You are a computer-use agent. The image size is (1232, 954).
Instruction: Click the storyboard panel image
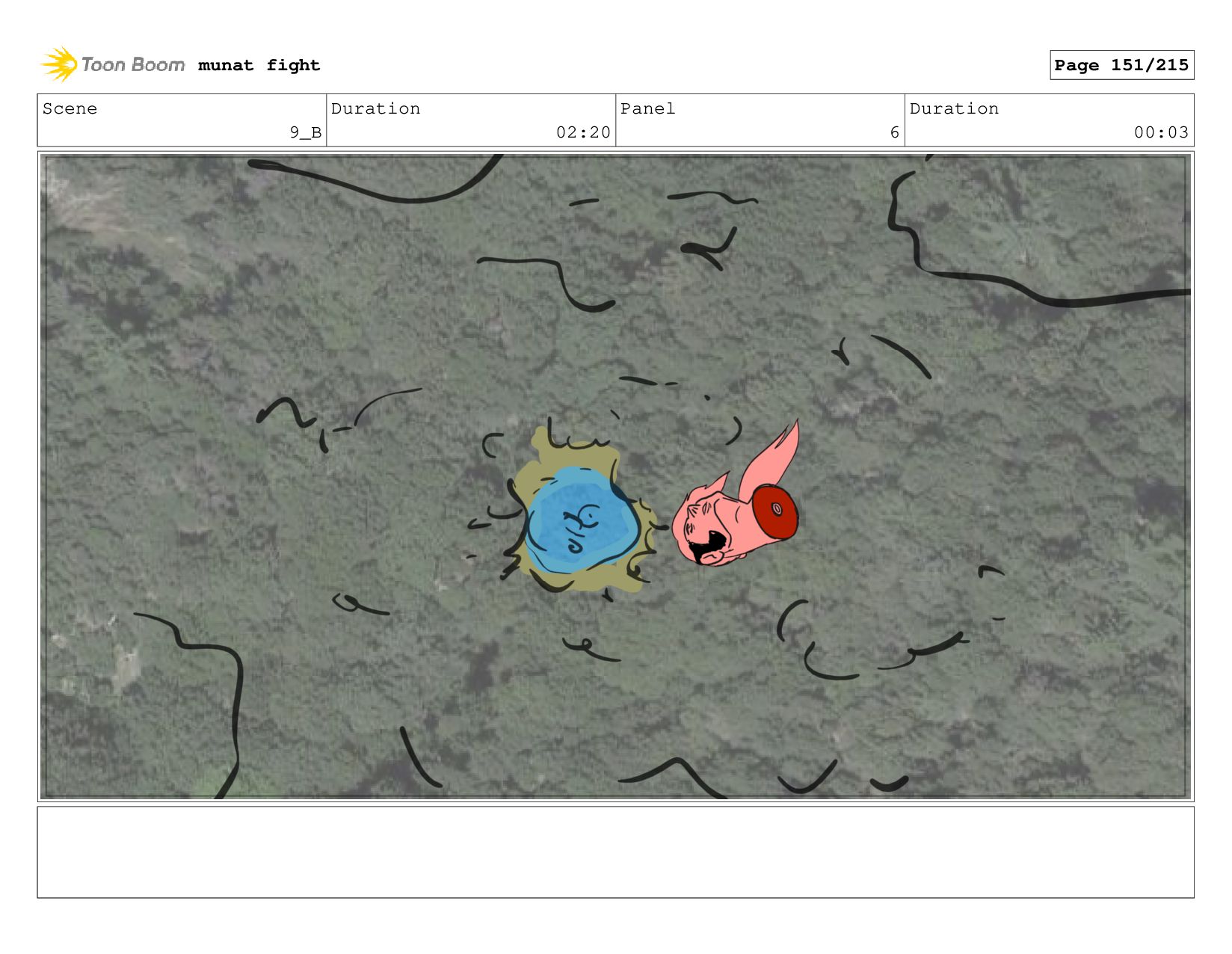point(615,476)
